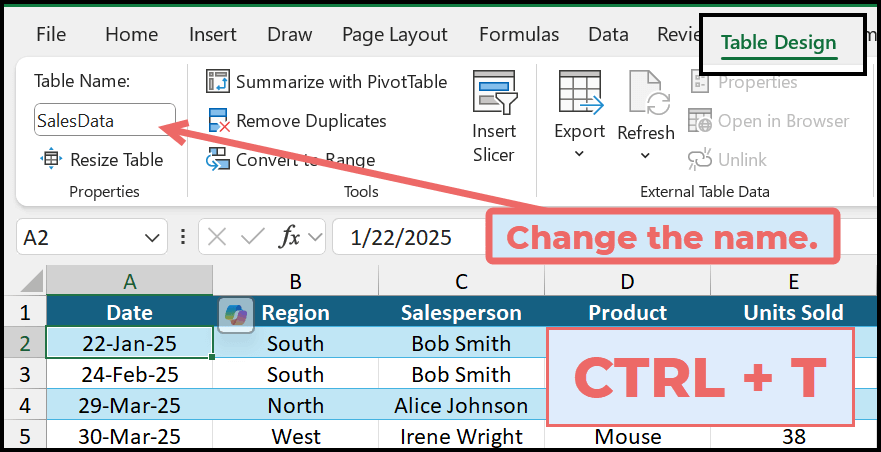
Task: Open the Formulas tab
Action: click(x=518, y=34)
